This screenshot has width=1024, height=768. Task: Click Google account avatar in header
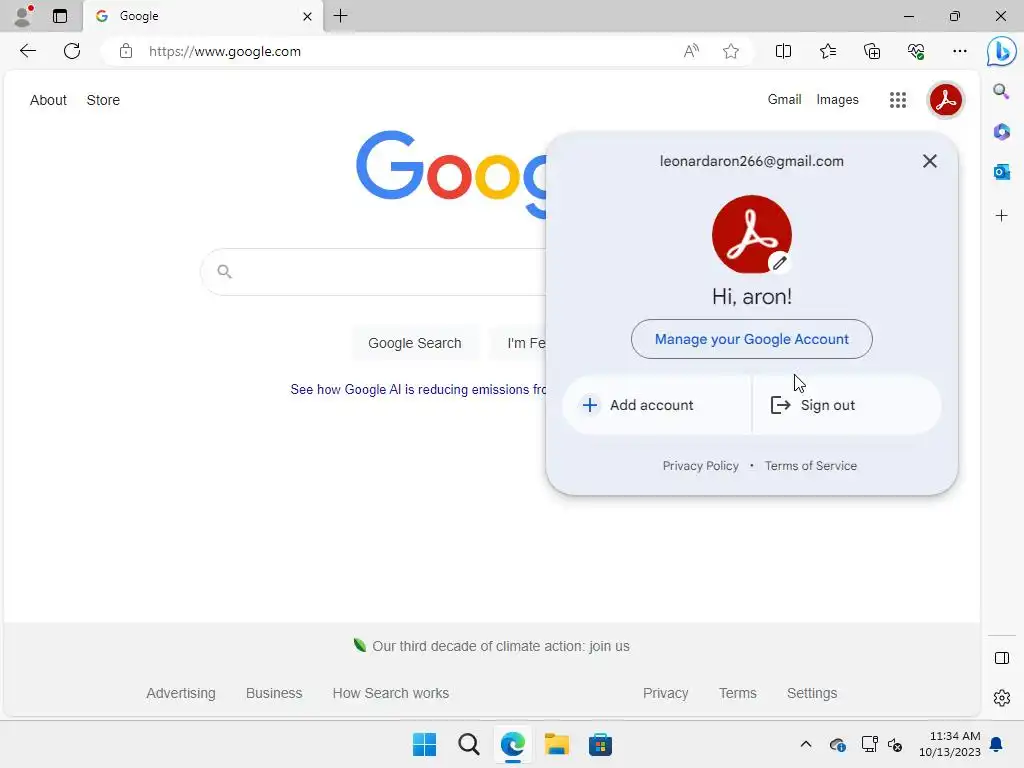[945, 100]
